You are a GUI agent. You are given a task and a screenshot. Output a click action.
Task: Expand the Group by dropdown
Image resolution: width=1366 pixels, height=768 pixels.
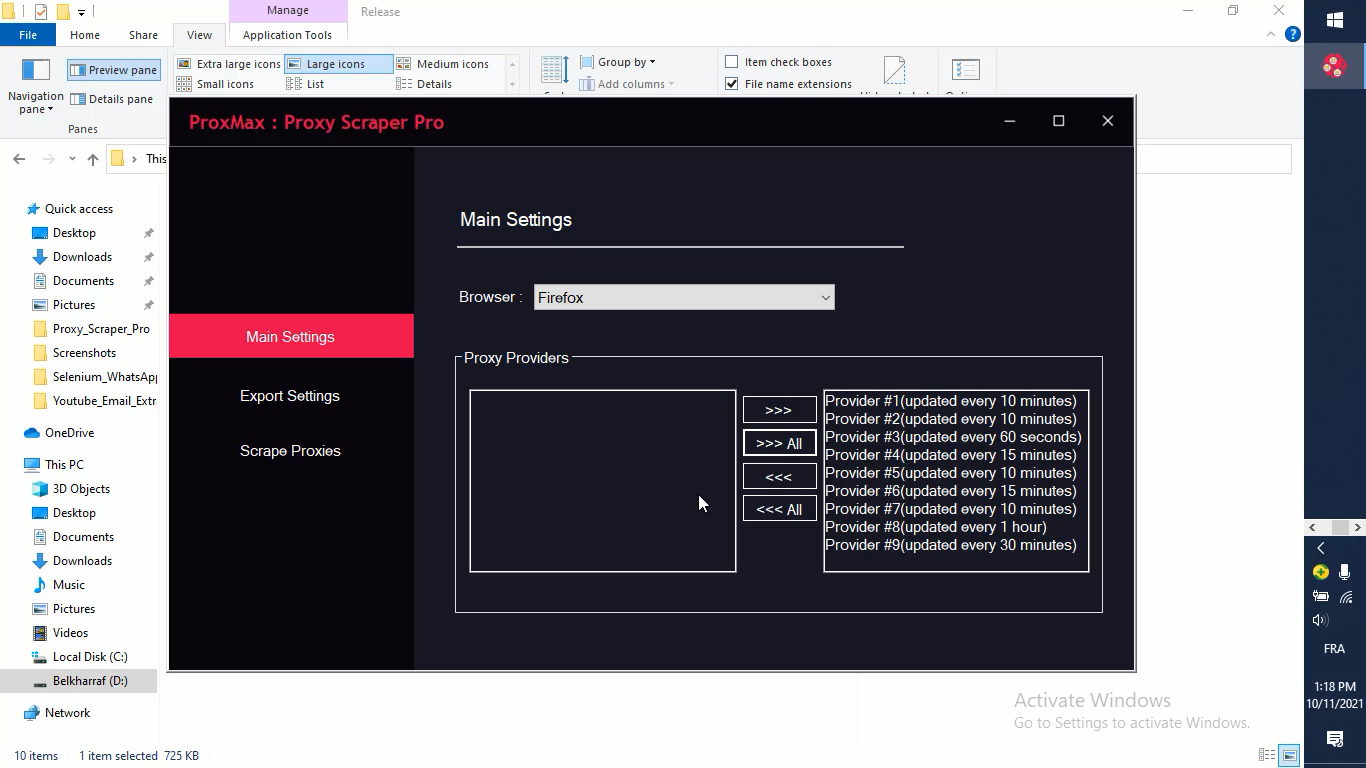tap(618, 62)
